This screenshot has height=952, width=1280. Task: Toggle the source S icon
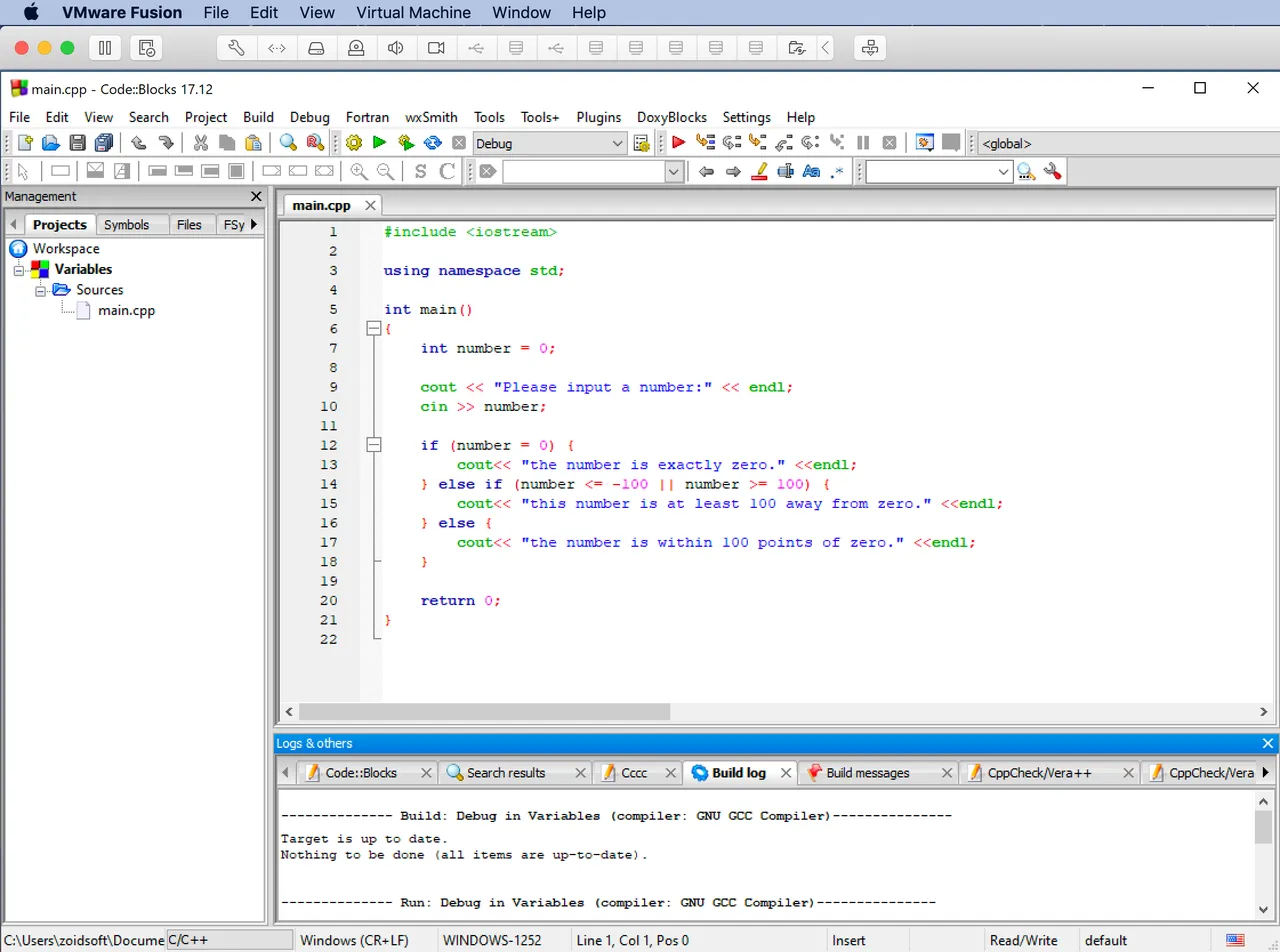(x=420, y=171)
